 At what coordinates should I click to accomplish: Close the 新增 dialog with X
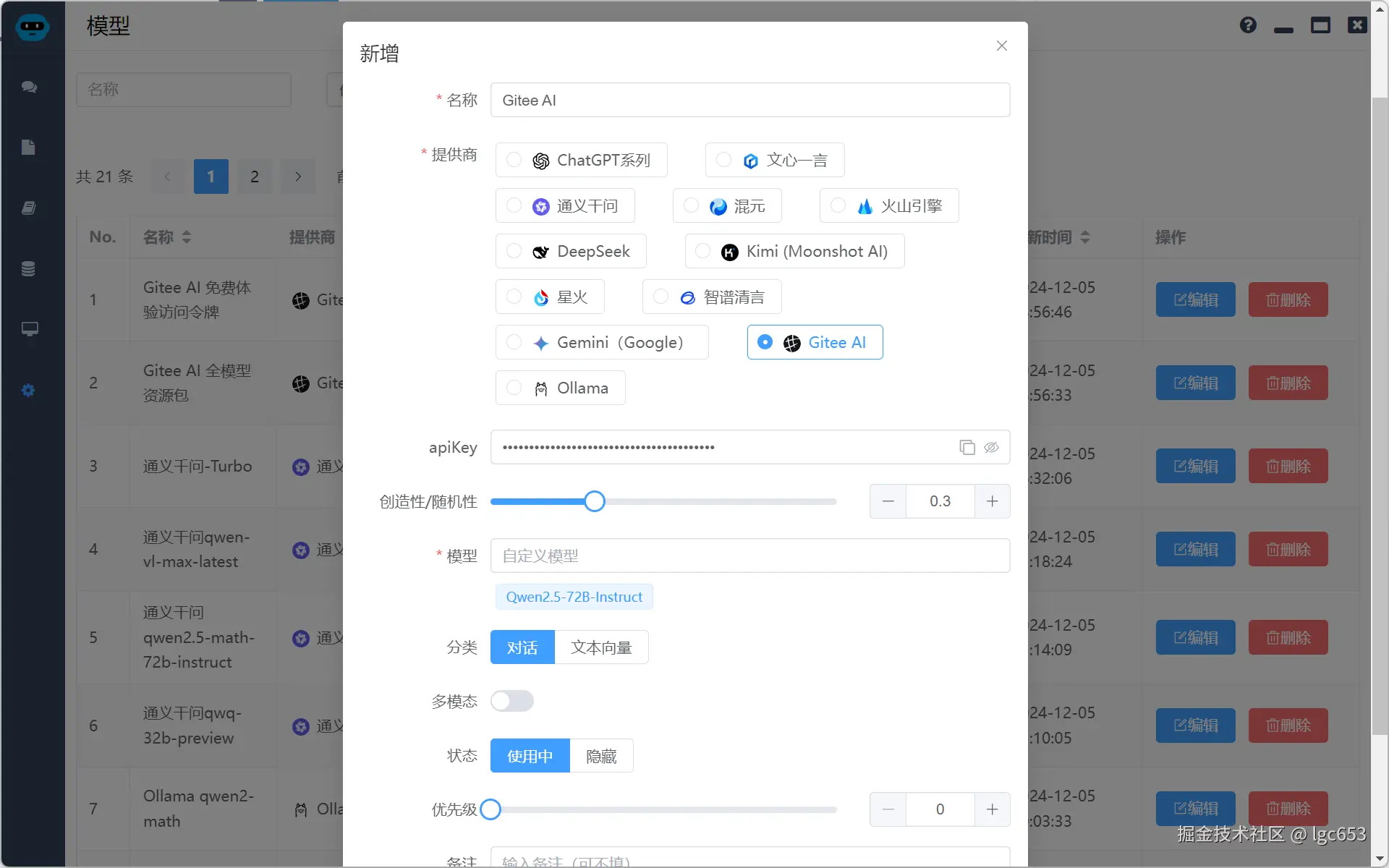point(1001,46)
